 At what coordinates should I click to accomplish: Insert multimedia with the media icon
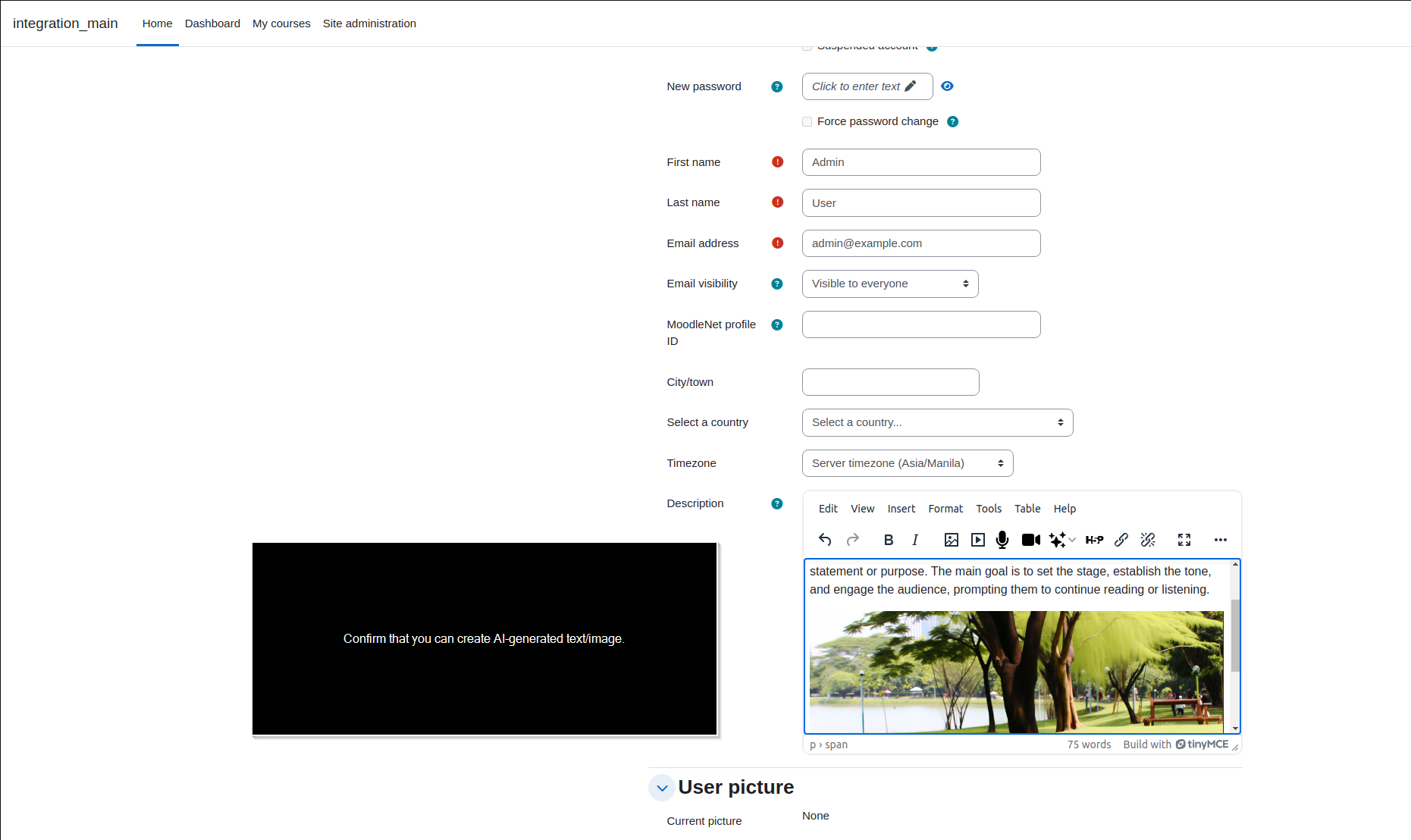(978, 540)
